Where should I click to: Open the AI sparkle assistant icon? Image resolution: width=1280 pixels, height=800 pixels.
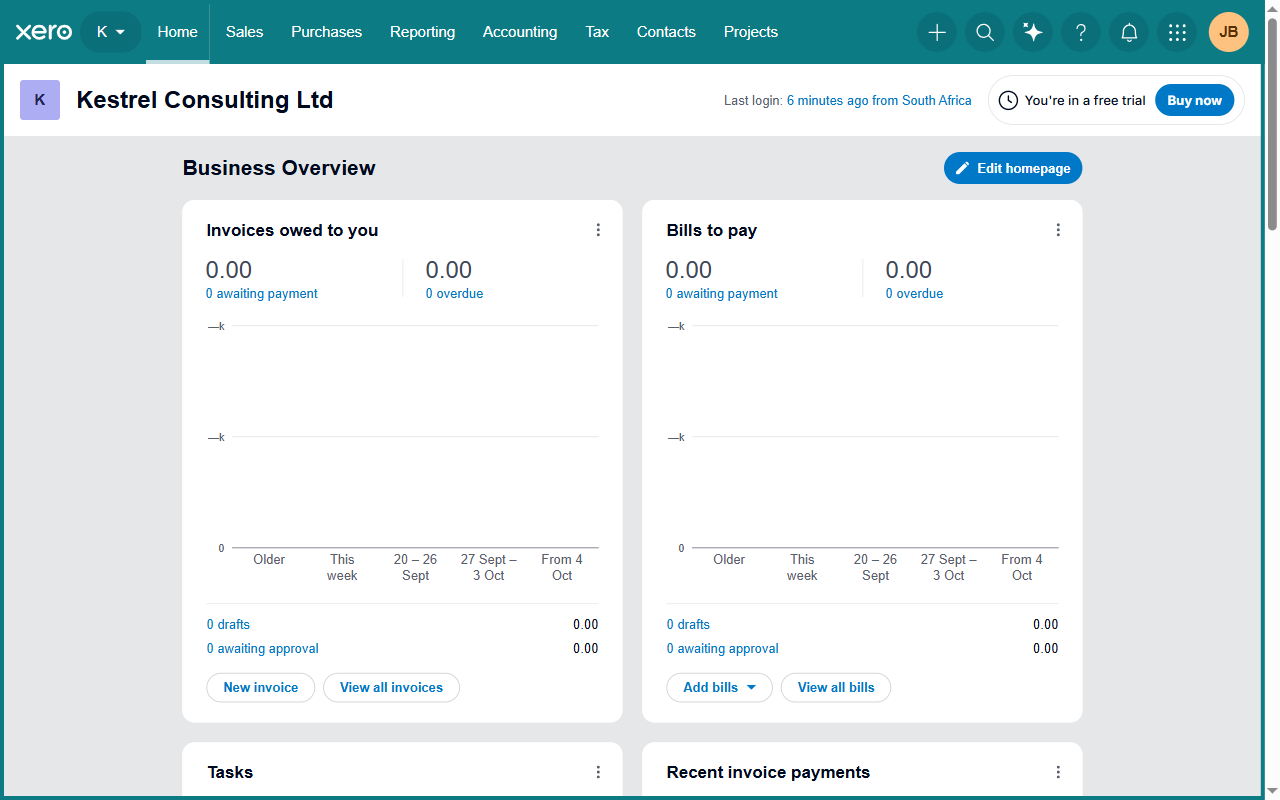pos(1033,32)
